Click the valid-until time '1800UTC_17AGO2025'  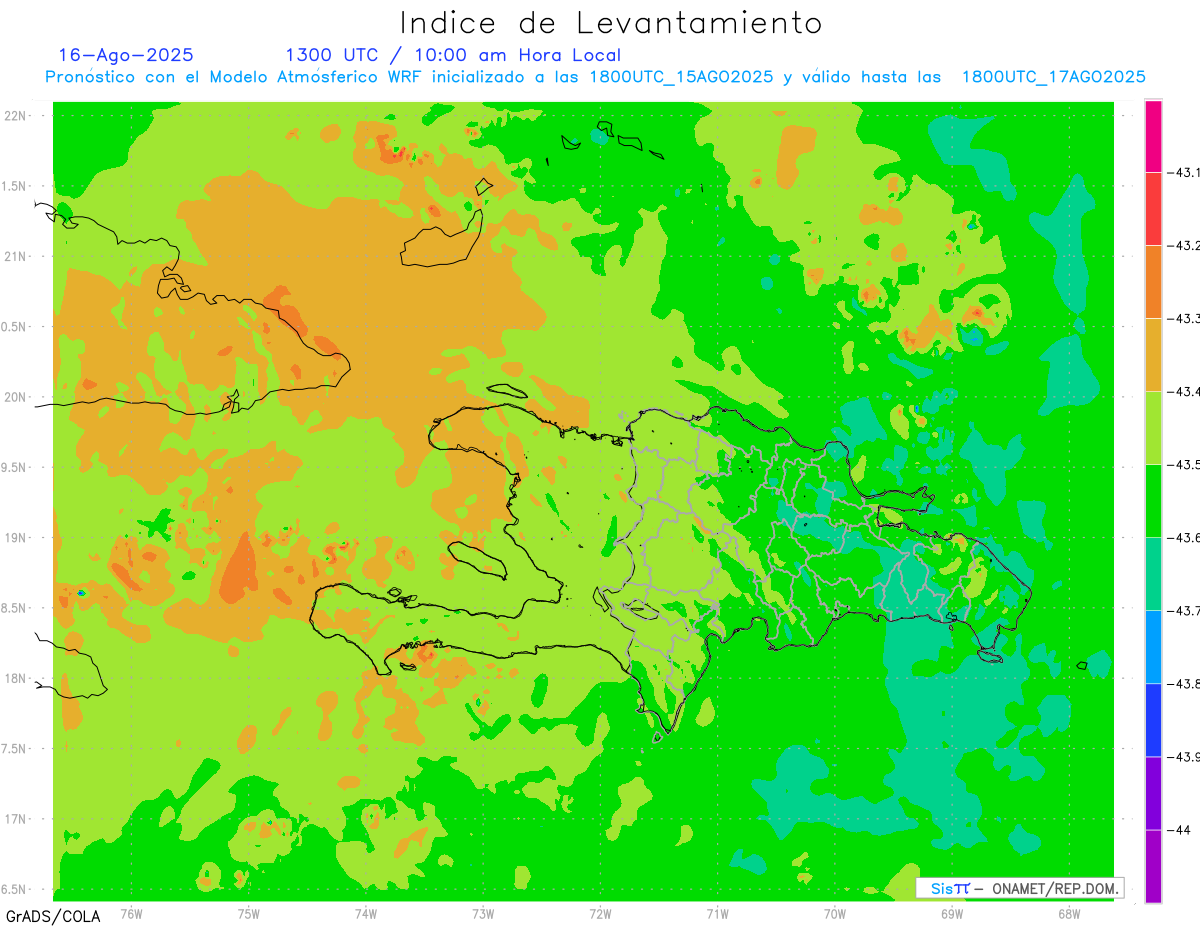click(x=1054, y=77)
